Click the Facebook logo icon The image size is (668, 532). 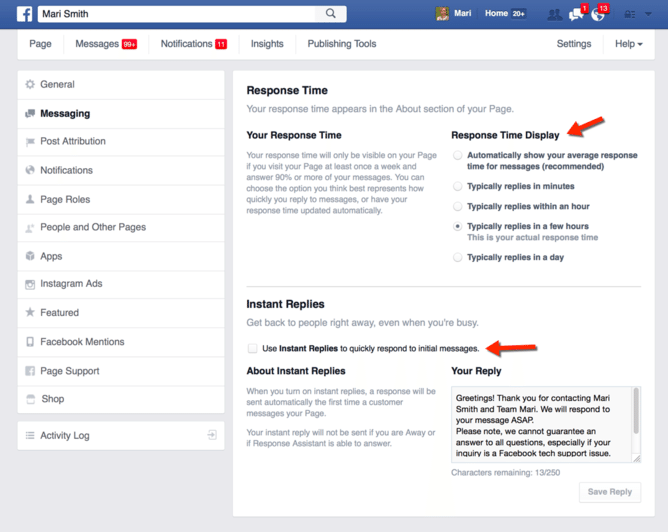(x=24, y=14)
